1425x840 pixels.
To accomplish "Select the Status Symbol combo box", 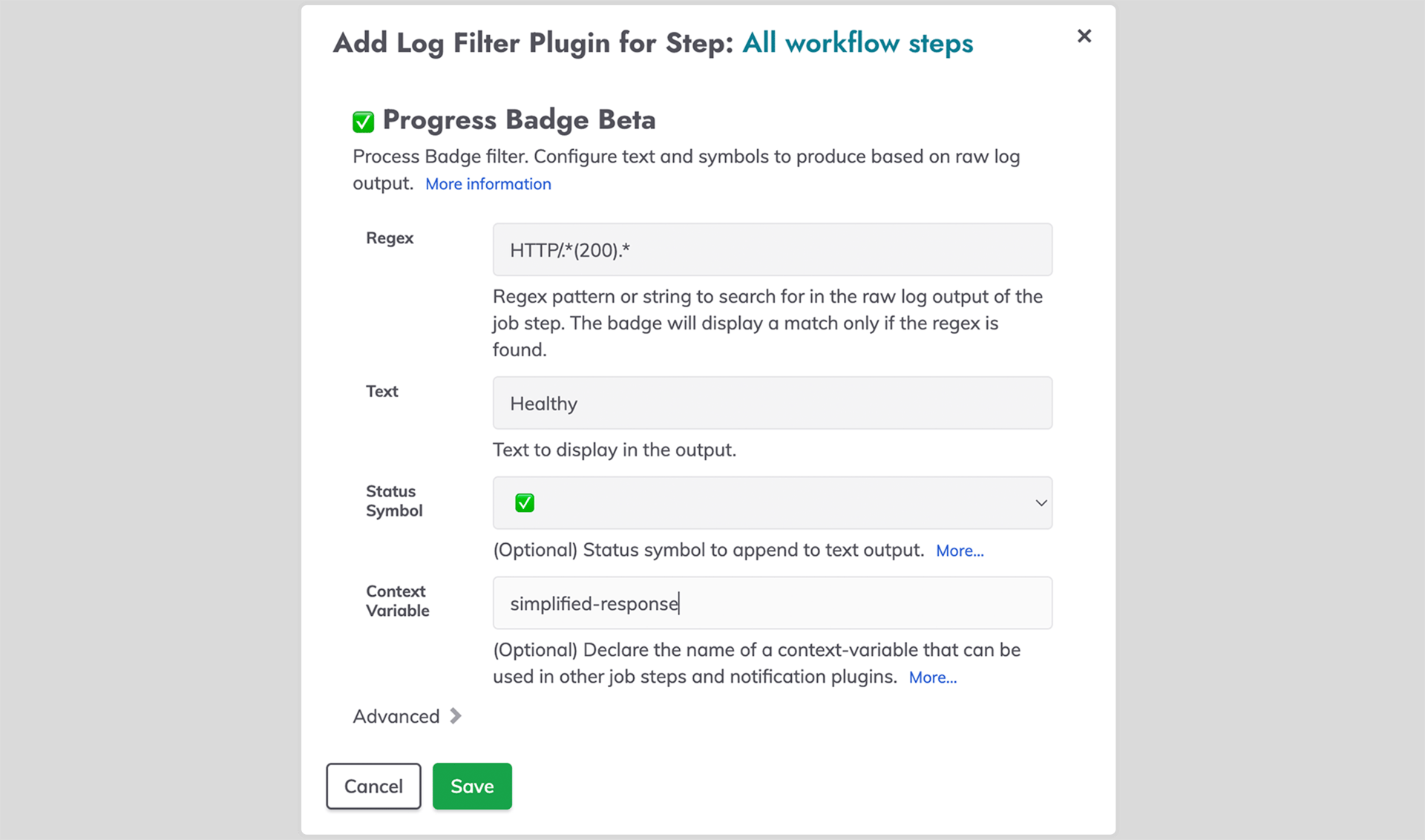I will (x=772, y=503).
